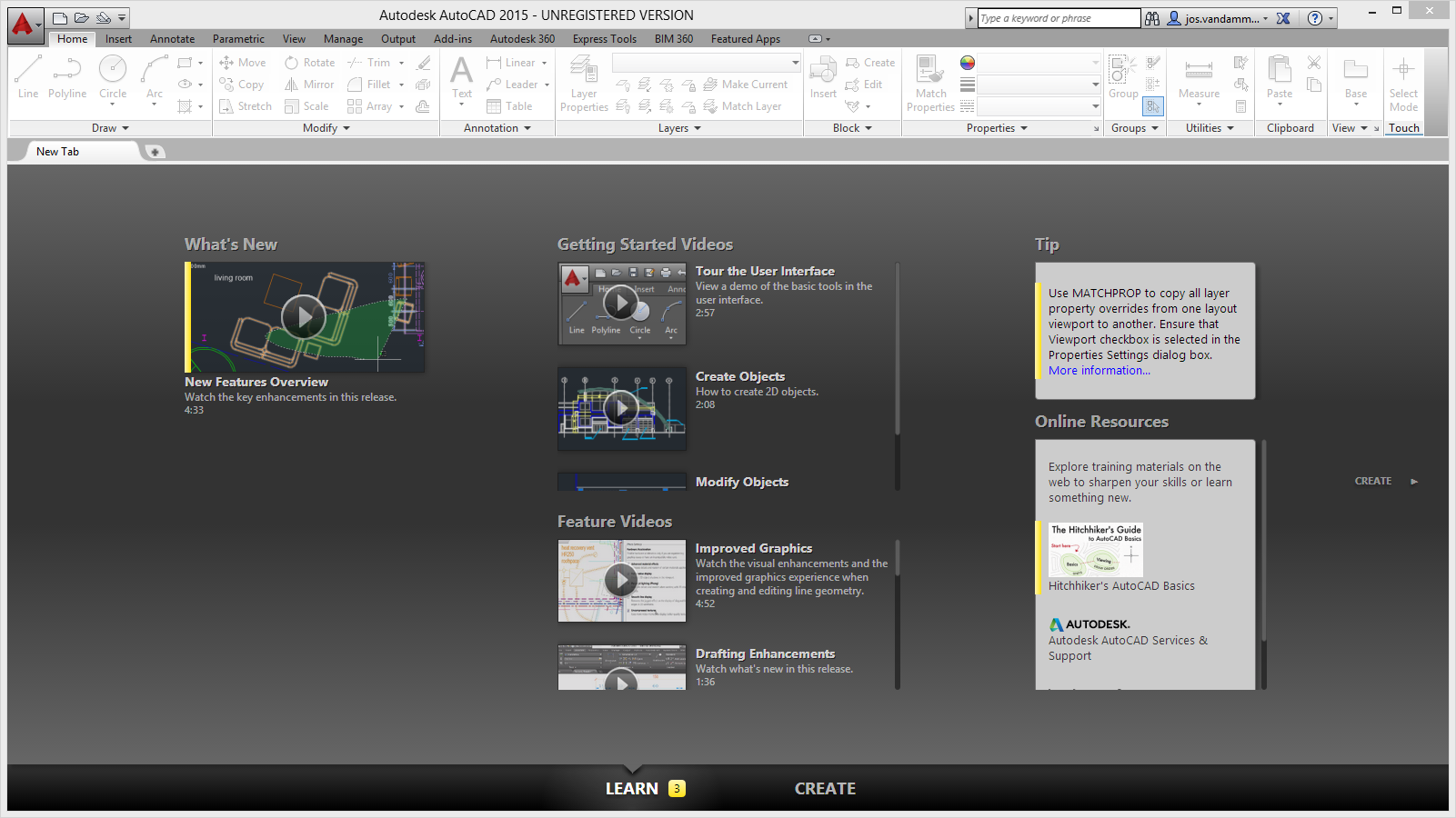
Task: Click the Help question mark icon
Action: 1315,18
